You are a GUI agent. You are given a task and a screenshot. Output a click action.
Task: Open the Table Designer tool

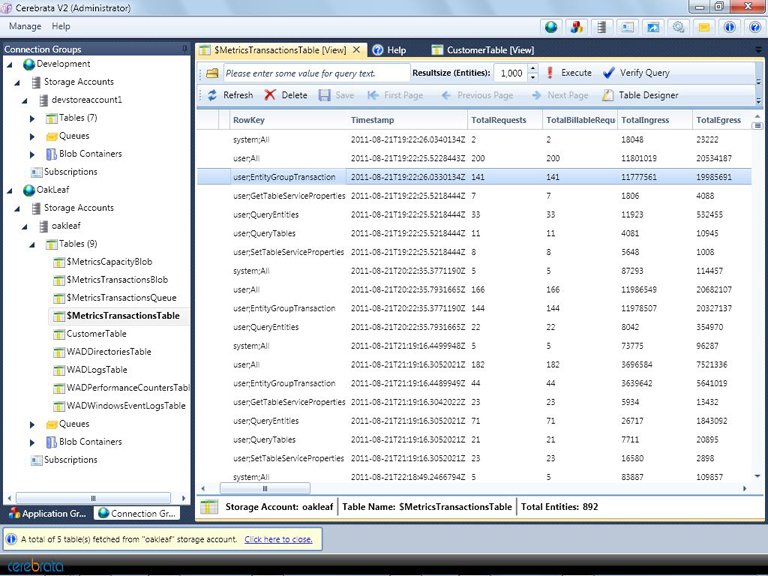click(640, 95)
